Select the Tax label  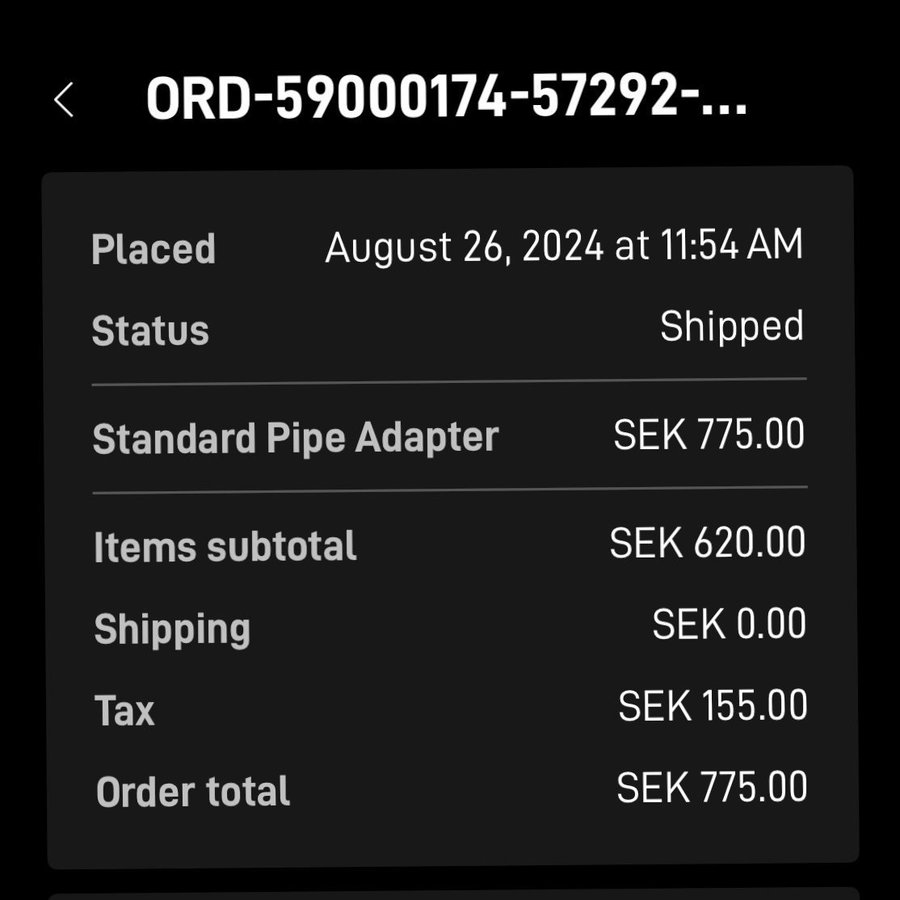tap(125, 711)
